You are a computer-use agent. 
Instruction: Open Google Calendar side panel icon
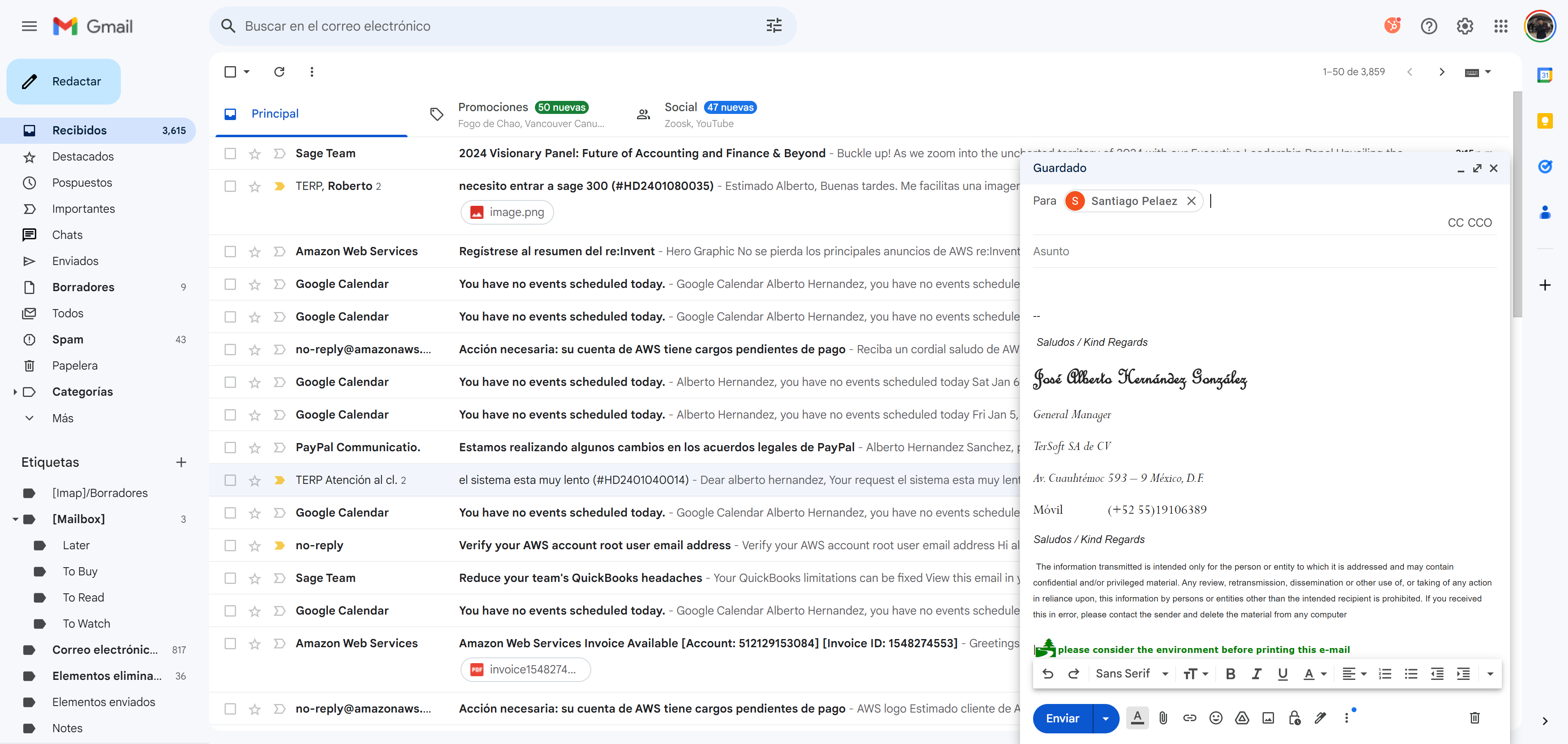[x=1544, y=75]
